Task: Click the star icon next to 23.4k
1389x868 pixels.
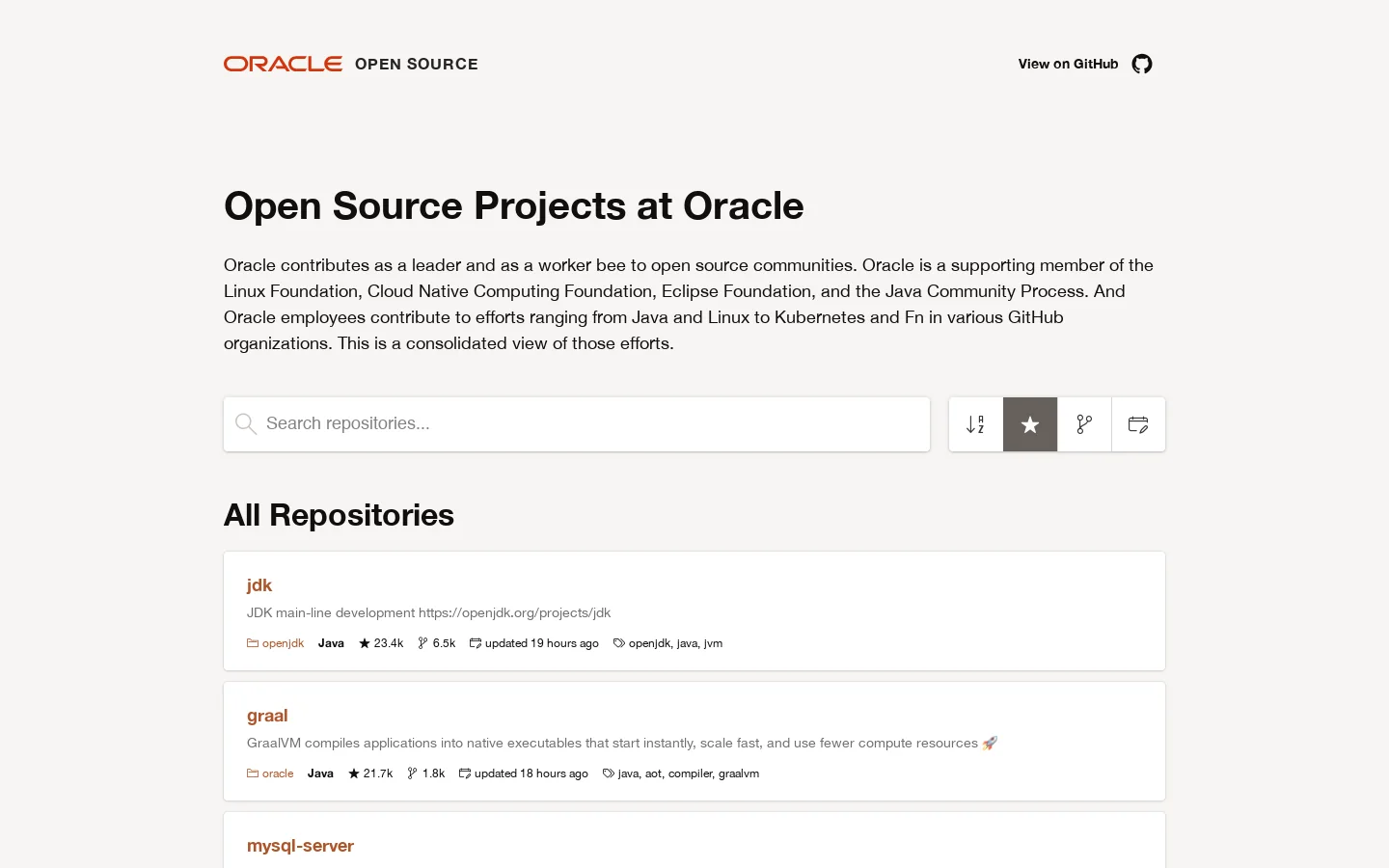Action: pos(365,643)
